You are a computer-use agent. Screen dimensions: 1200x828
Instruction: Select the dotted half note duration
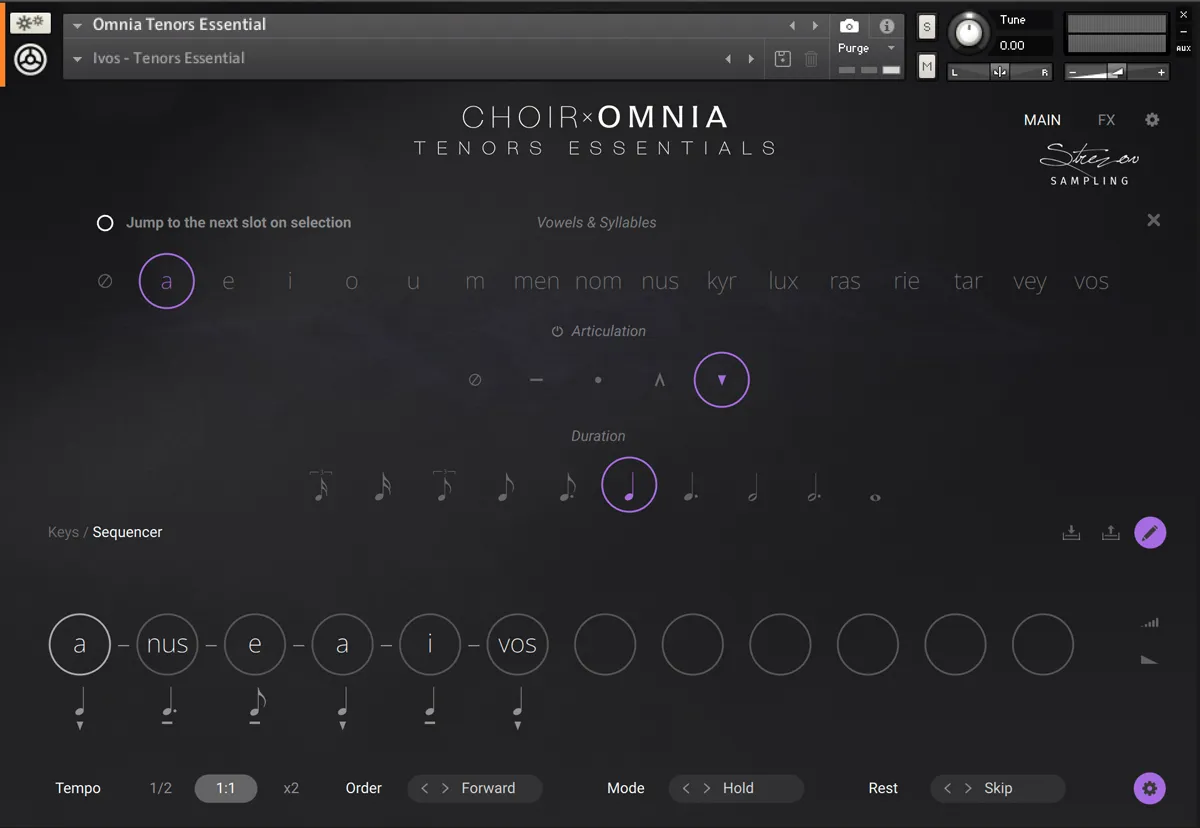tap(815, 486)
